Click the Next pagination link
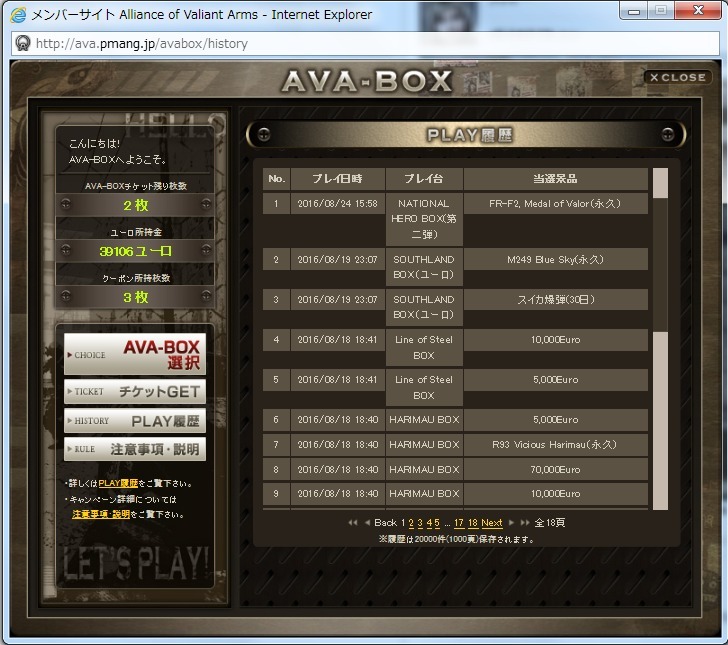This screenshot has width=728, height=645. click(x=492, y=523)
